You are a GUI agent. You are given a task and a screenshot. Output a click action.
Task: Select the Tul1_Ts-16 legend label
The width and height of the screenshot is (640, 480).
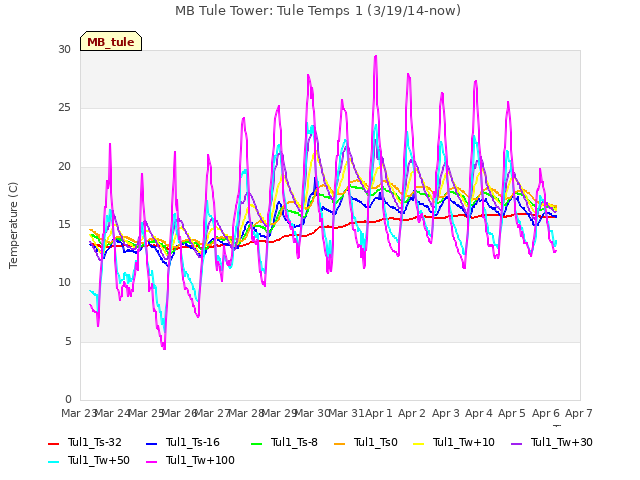click(x=193, y=442)
